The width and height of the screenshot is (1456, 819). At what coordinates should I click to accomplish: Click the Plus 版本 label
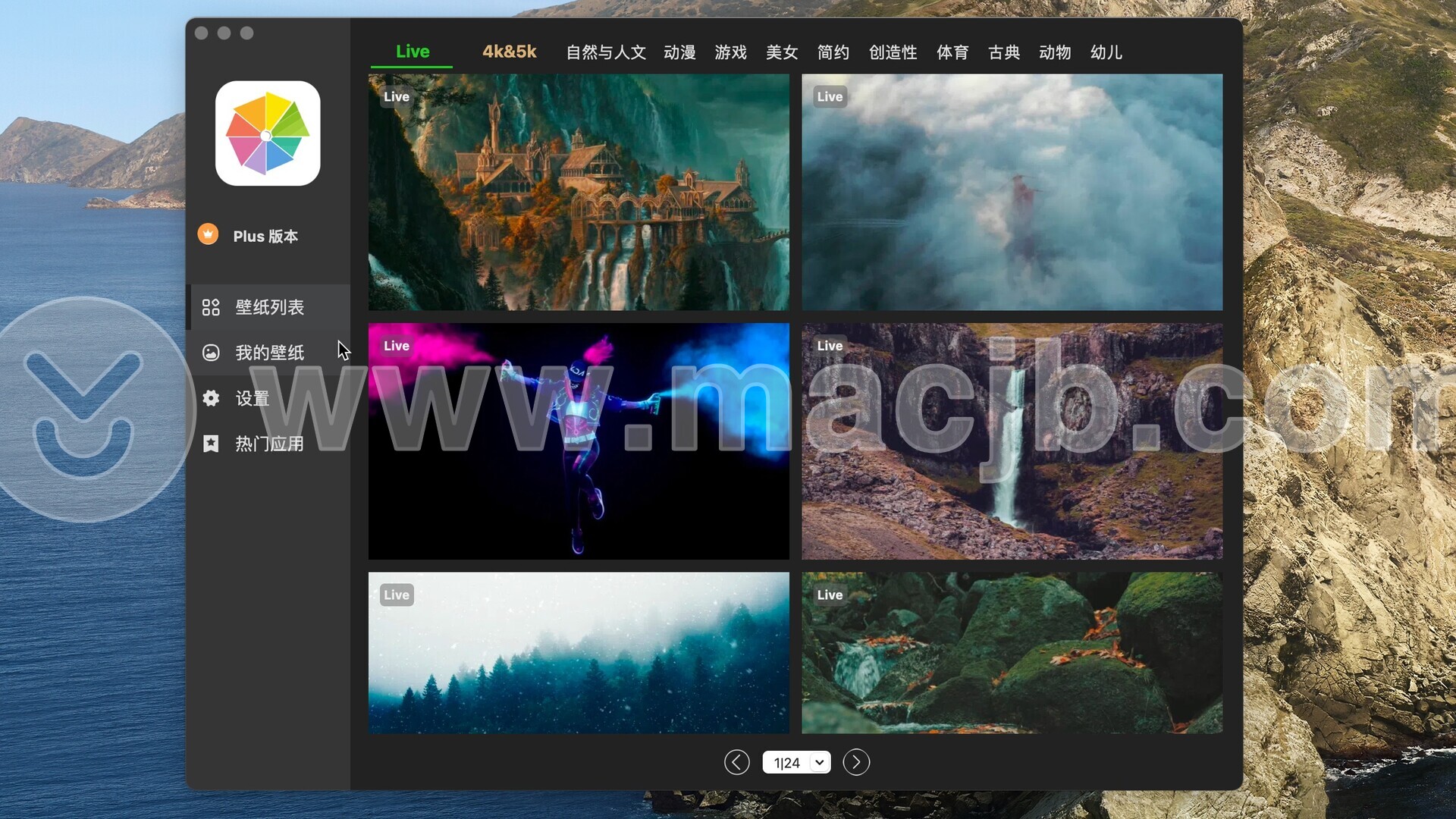[265, 236]
